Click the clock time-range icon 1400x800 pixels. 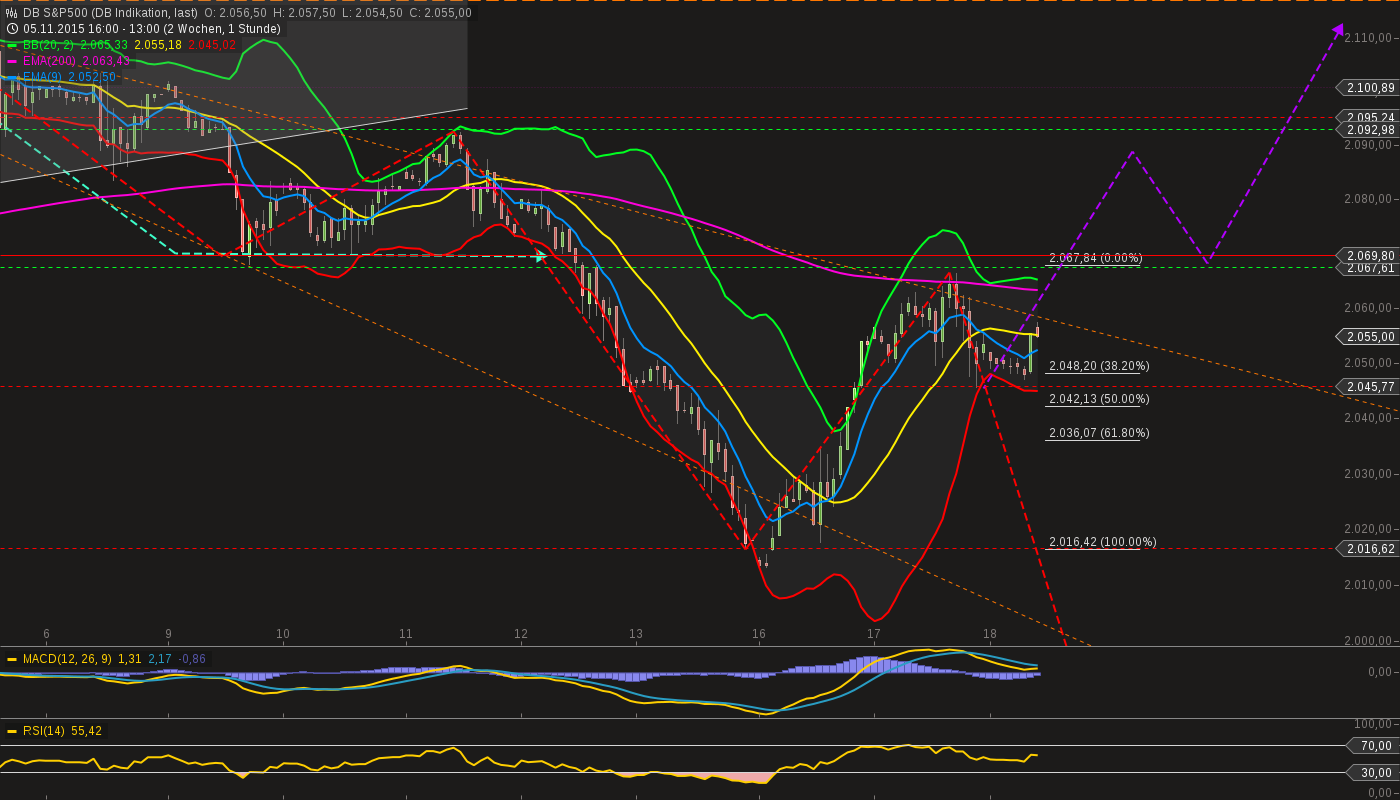coord(12,29)
